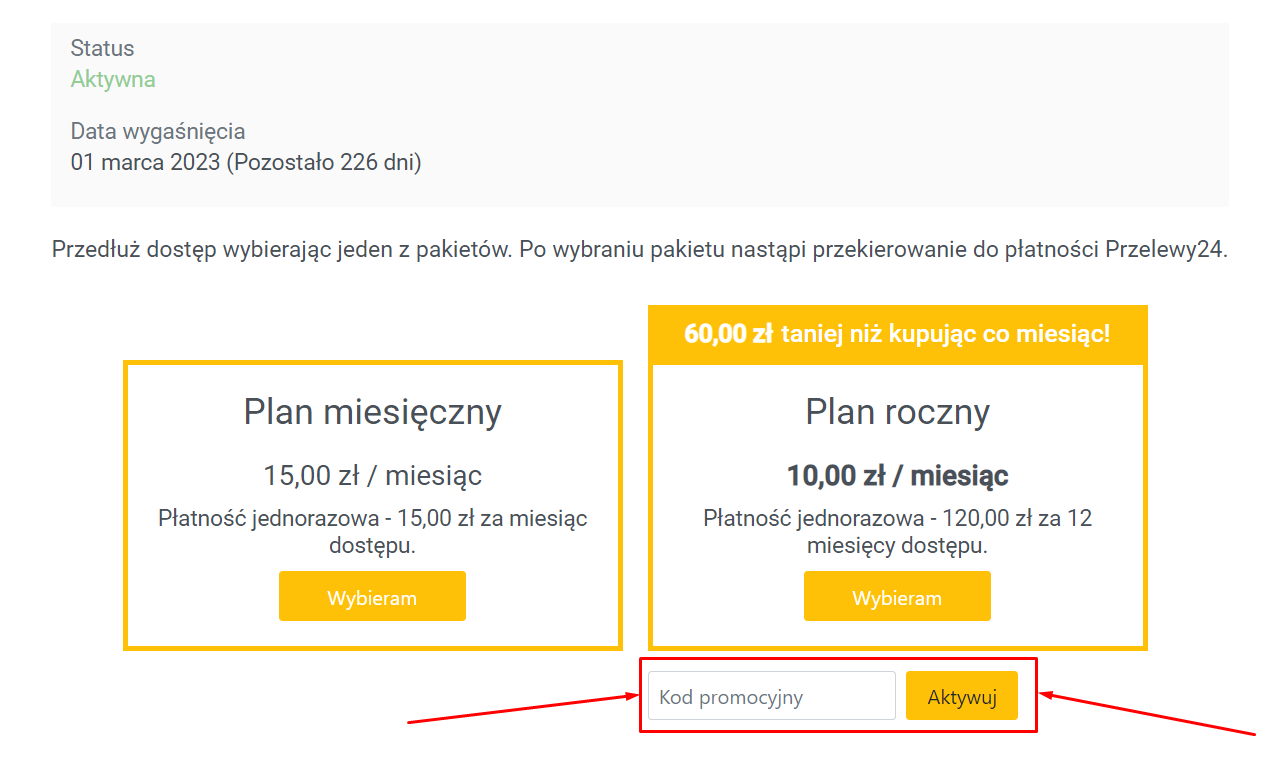Click the bold 10,00 zł / miesiąc price
Image resolution: width=1287 pixels, height=779 pixels.
(897, 475)
